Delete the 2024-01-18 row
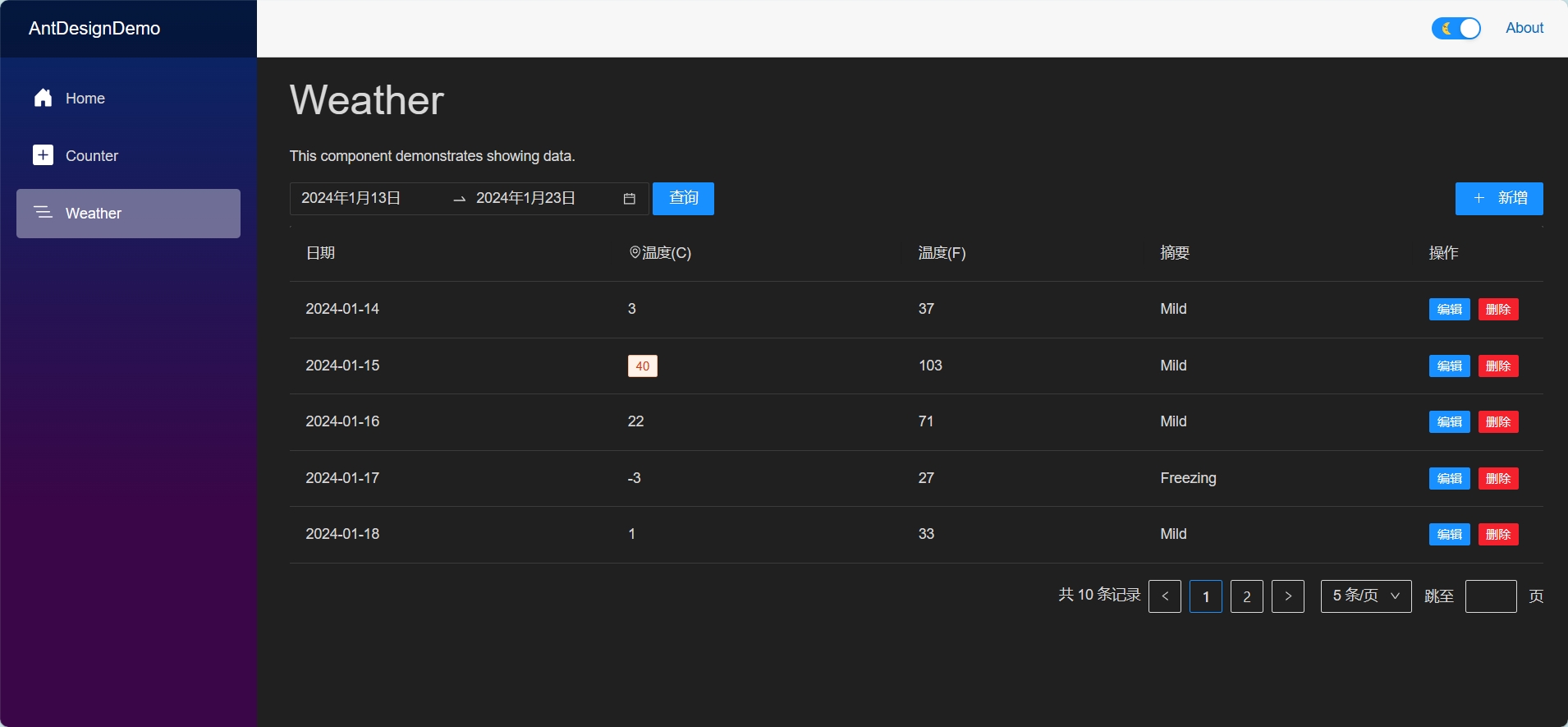1568x727 pixels. [1498, 535]
